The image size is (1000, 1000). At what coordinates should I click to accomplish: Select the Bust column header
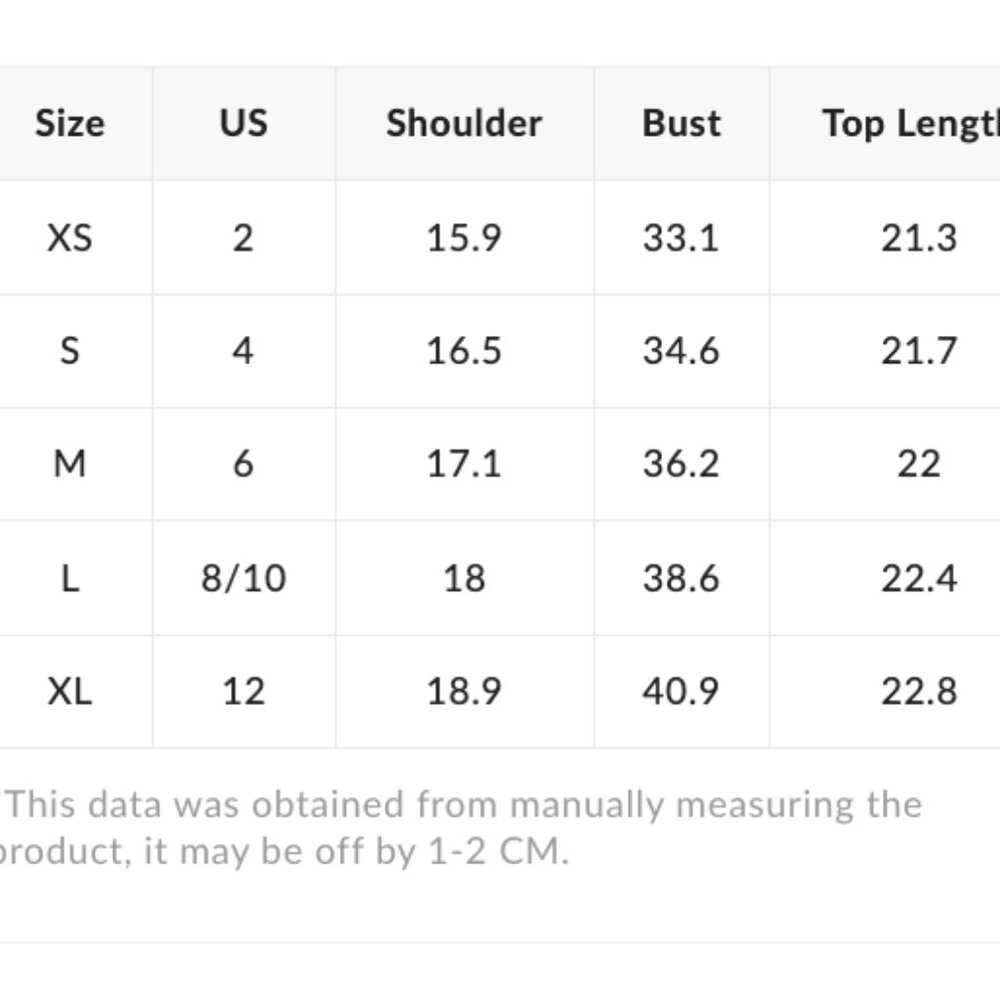[x=681, y=123]
